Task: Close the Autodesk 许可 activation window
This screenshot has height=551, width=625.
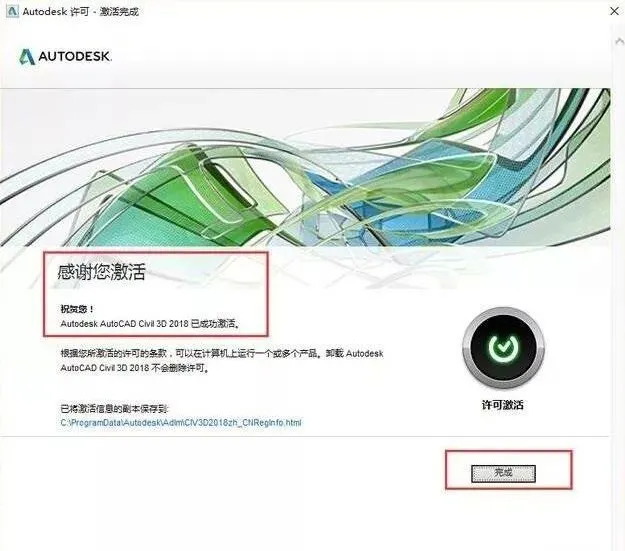Action: pos(614,11)
